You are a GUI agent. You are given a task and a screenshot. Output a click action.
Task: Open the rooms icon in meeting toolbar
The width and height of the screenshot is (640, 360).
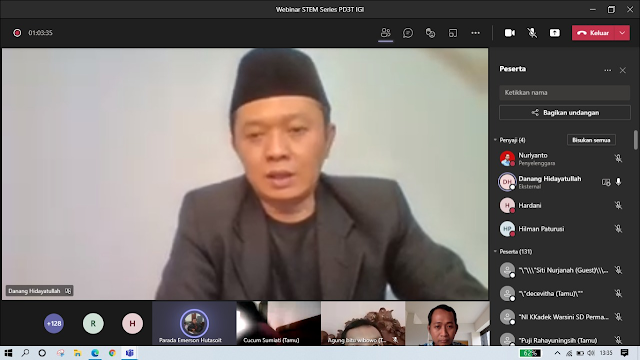coord(453,33)
